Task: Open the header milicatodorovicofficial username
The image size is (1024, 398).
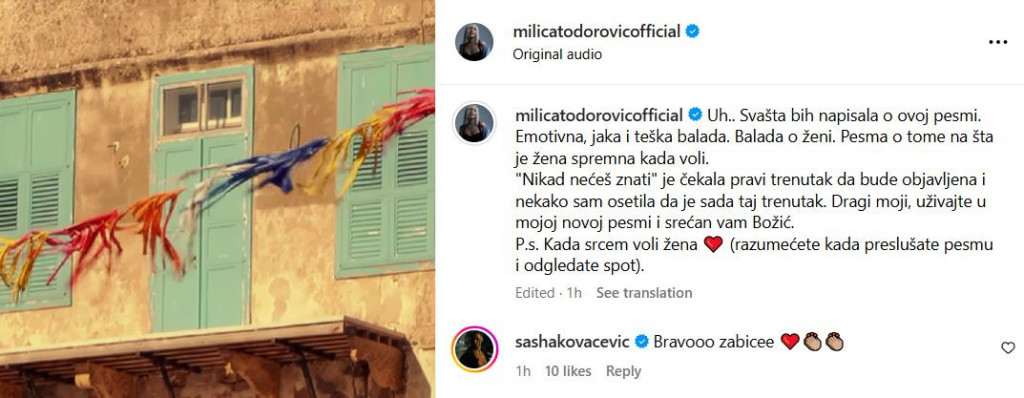Action: (598, 31)
